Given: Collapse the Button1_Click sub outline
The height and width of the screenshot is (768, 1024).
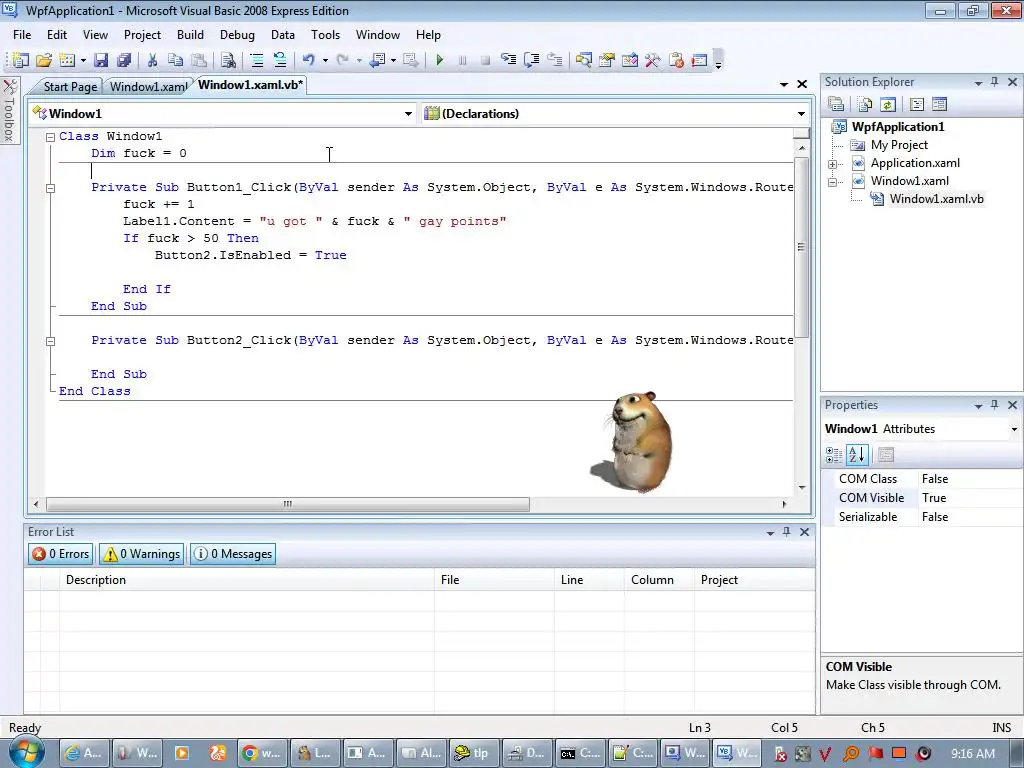Looking at the screenshot, I should pos(50,188).
